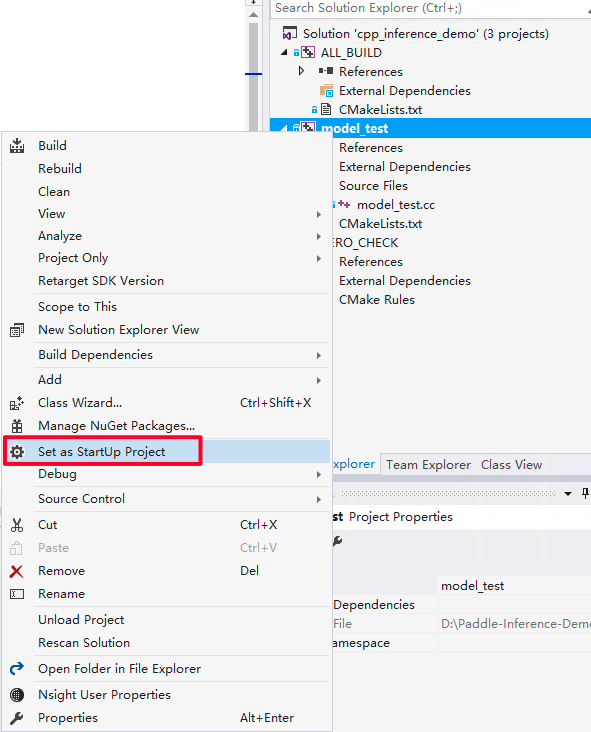Click the Nsight User Properties icon
This screenshot has height=732, width=591.
(17, 695)
